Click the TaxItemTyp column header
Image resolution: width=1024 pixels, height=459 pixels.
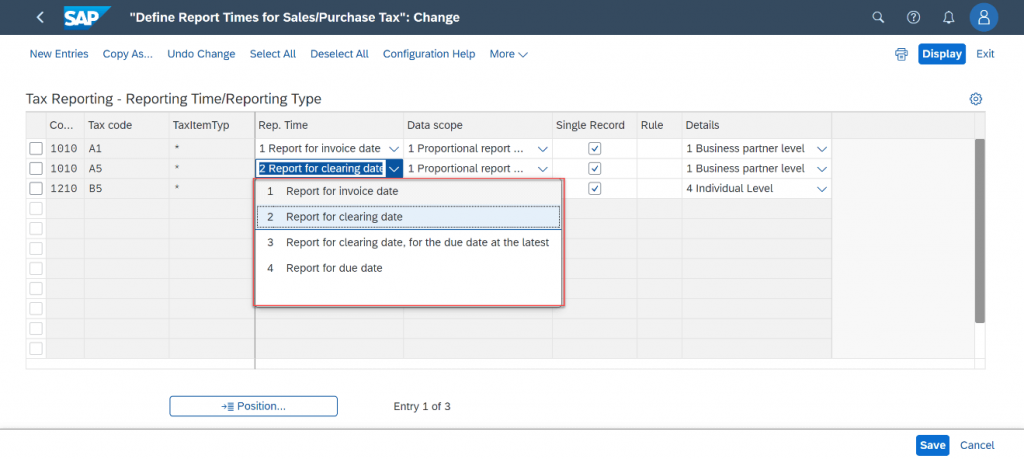[212, 125]
